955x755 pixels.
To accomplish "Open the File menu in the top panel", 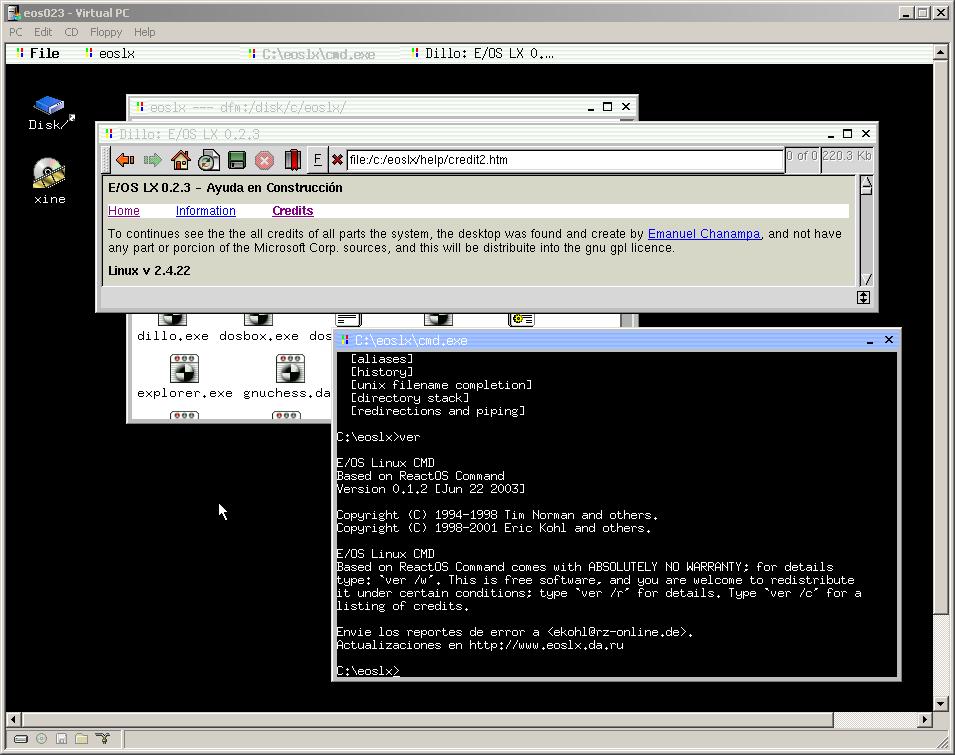I will [x=38, y=54].
